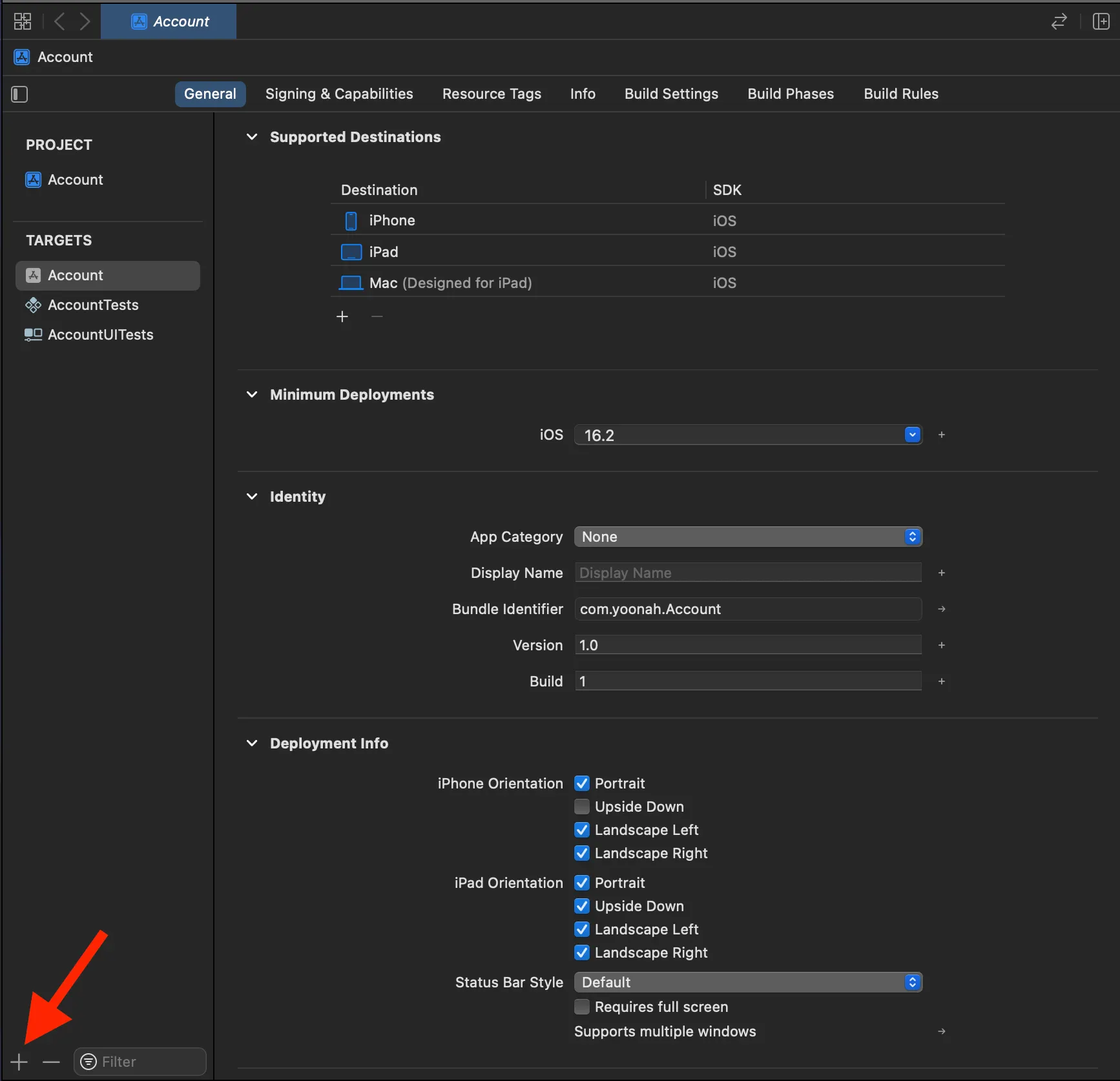Viewport: 1120px width, 1081px height.
Task: Click the Display Name text field
Action: tap(748, 573)
